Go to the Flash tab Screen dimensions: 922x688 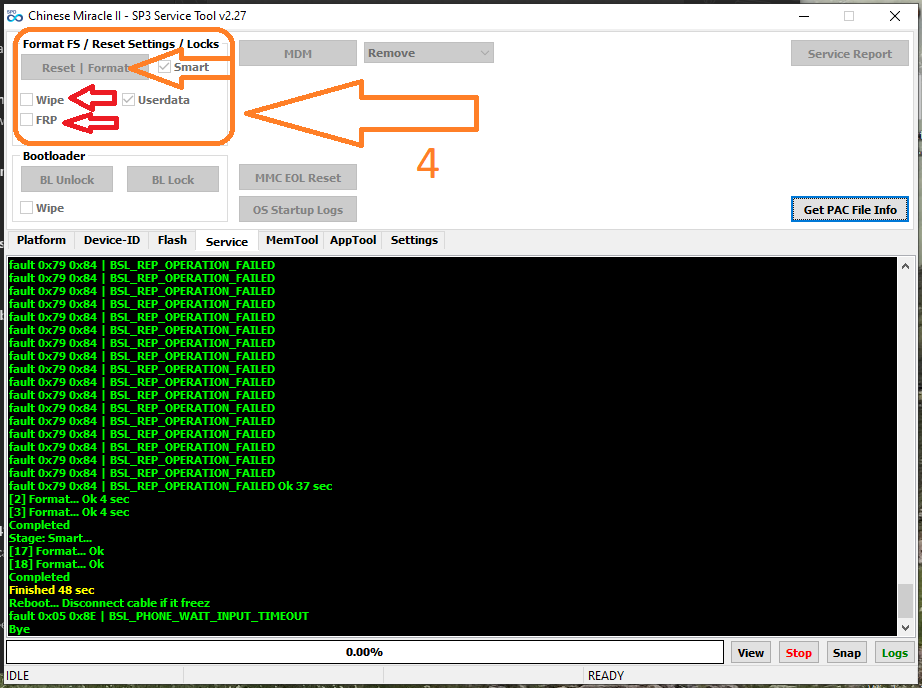172,240
